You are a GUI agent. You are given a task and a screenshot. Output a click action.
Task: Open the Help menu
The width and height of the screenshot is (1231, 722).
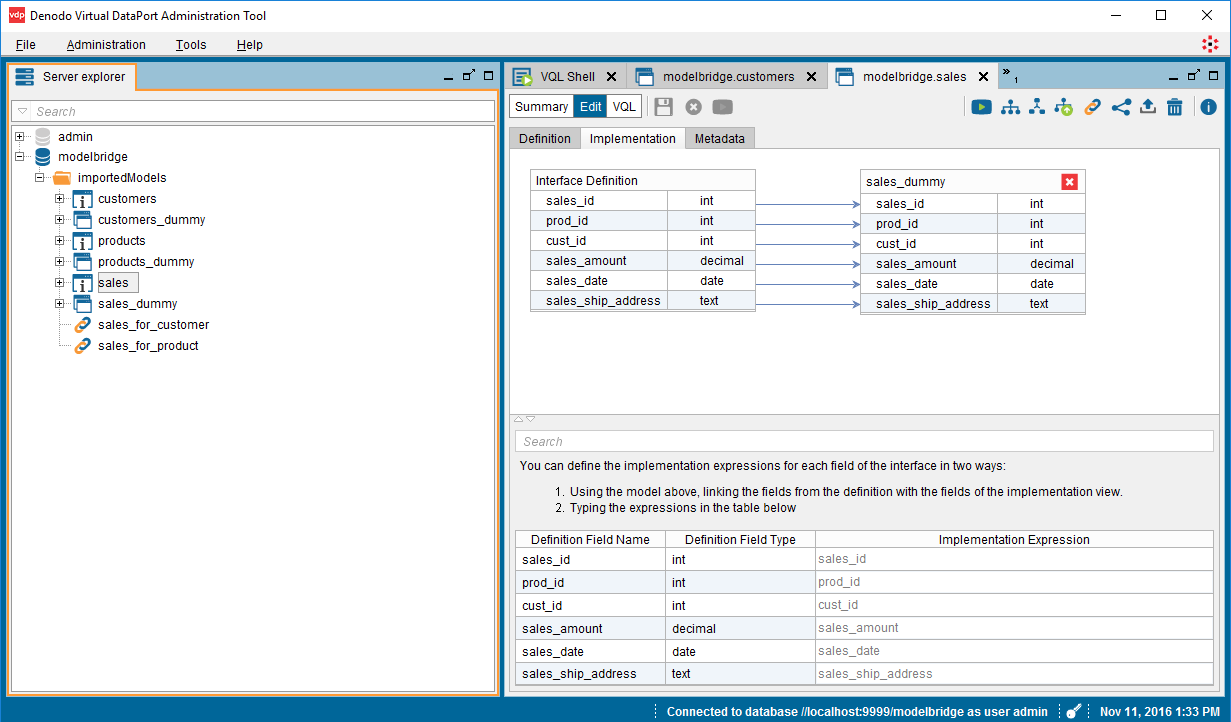click(250, 45)
